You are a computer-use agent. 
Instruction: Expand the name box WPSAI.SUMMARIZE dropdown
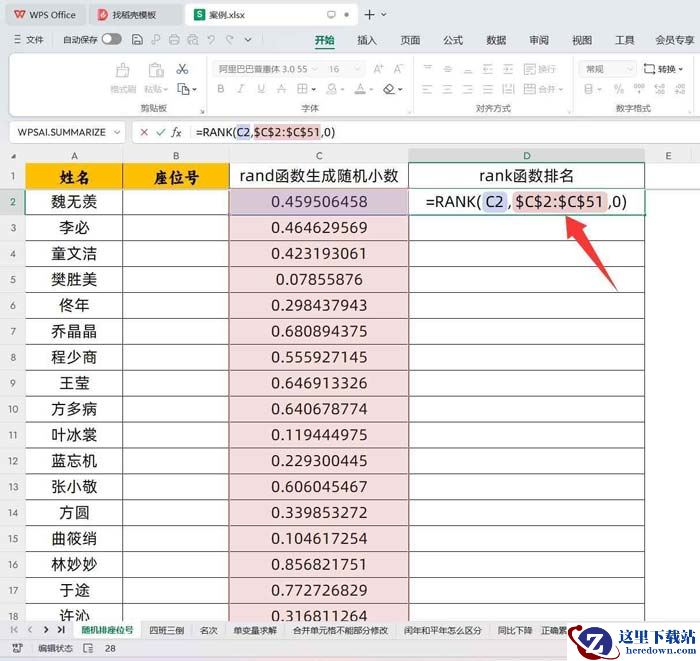click(x=118, y=132)
